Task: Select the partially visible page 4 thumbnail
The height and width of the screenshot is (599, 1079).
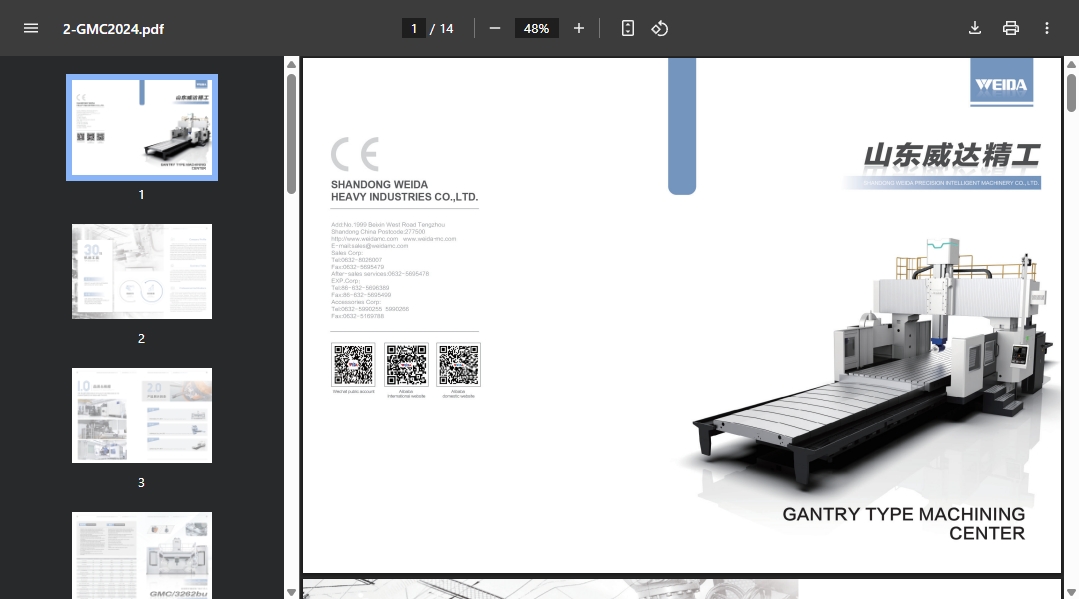Action: pyautogui.click(x=142, y=555)
